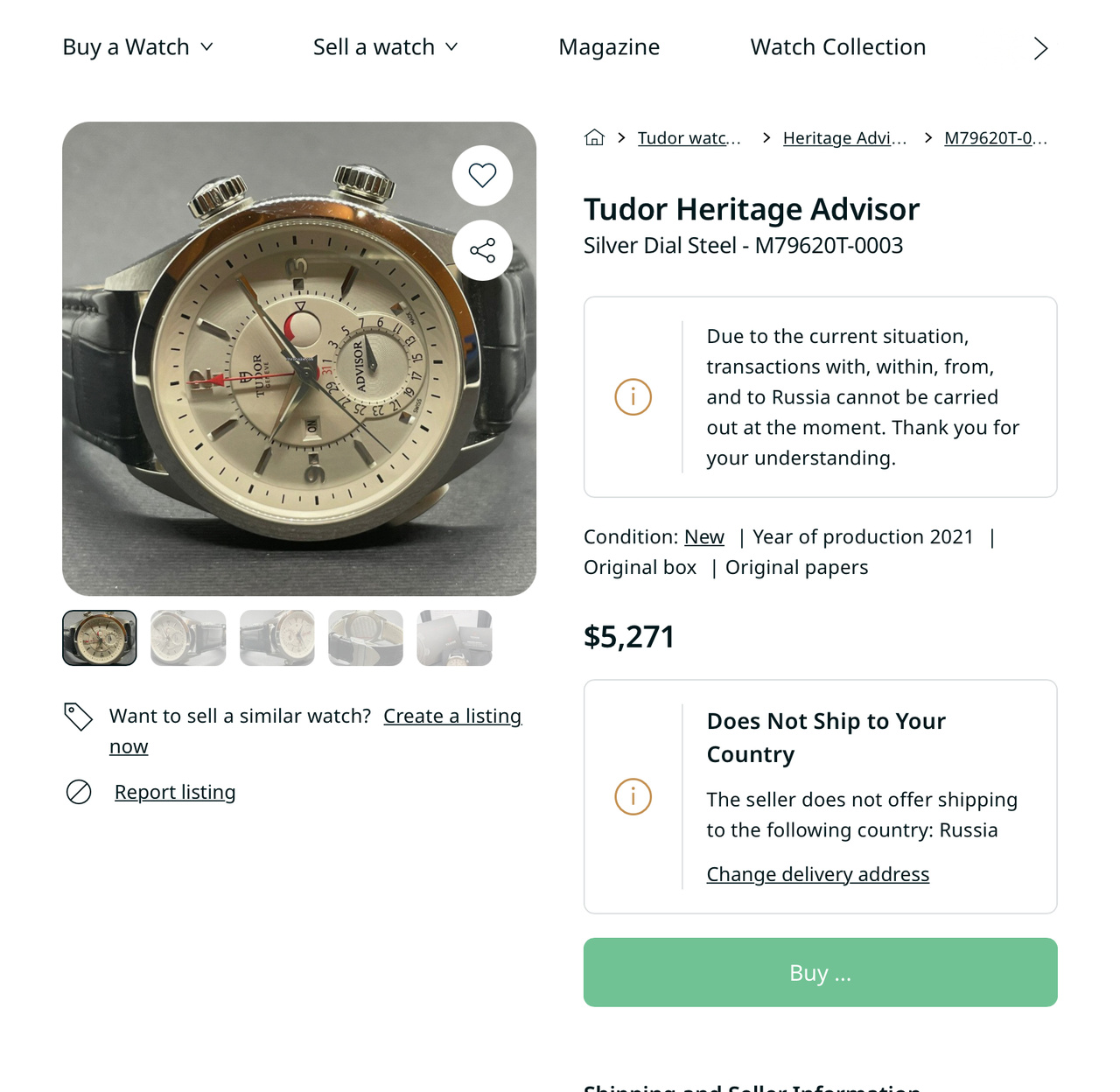Click info icon in shipping restriction box

coord(633,797)
